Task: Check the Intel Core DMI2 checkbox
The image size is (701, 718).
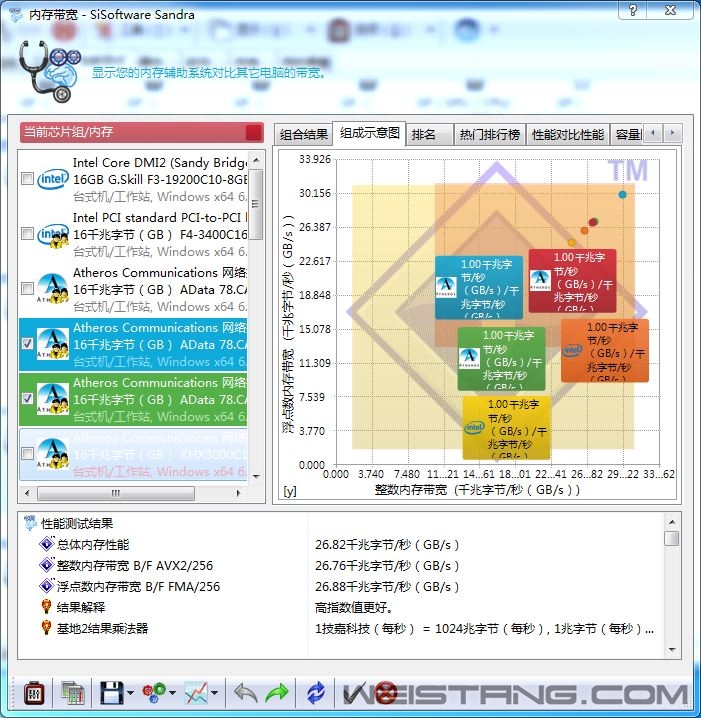Action: coord(28,179)
